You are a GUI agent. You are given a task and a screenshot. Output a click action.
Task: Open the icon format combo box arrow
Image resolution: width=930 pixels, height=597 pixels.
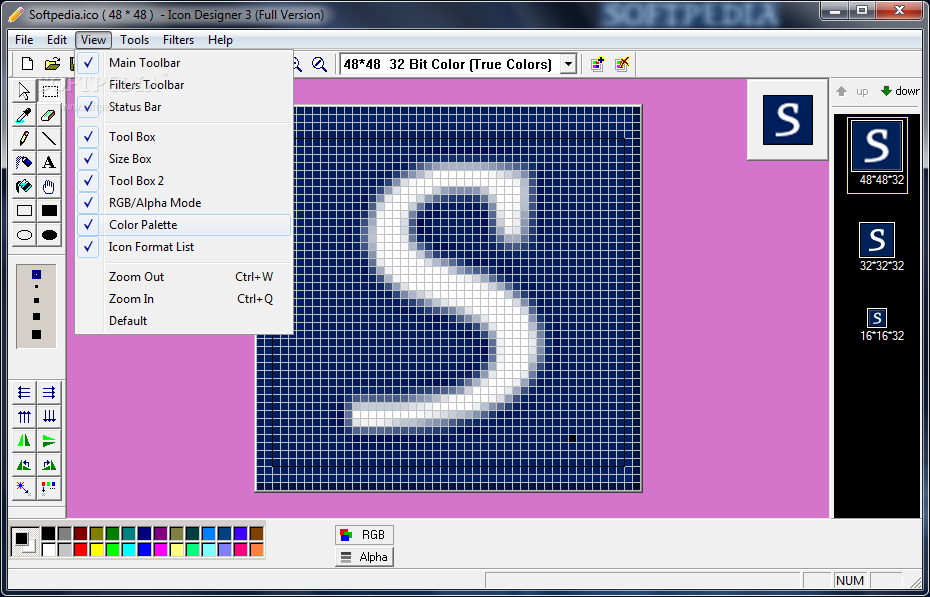point(568,64)
